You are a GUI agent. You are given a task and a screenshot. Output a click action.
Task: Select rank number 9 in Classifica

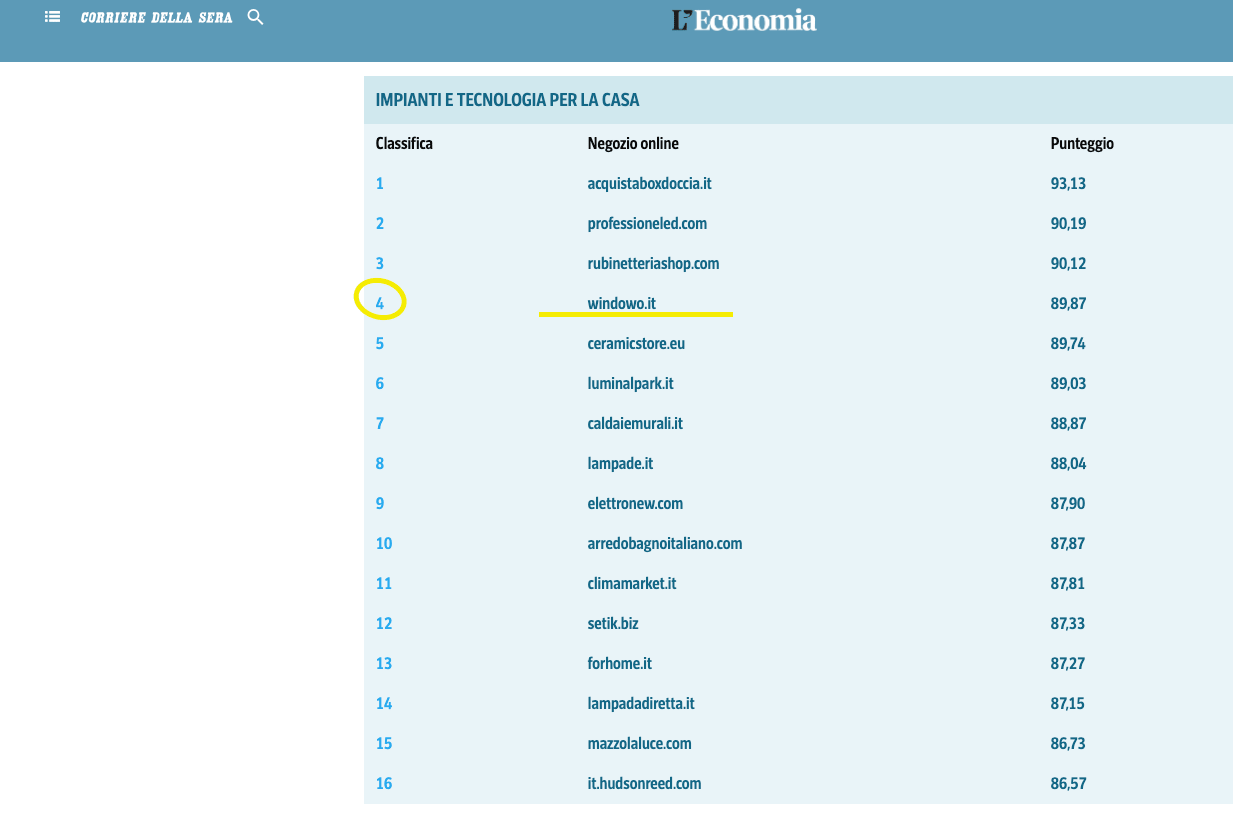[380, 503]
